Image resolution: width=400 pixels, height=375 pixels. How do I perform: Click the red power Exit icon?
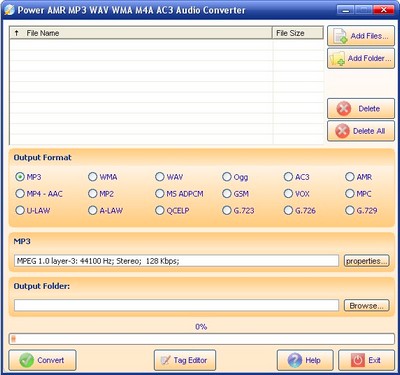pos(358,360)
